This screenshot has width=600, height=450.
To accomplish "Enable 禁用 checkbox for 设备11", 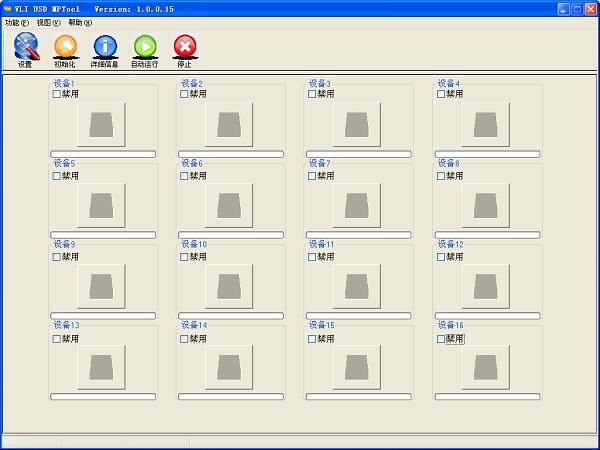I will click(x=312, y=257).
